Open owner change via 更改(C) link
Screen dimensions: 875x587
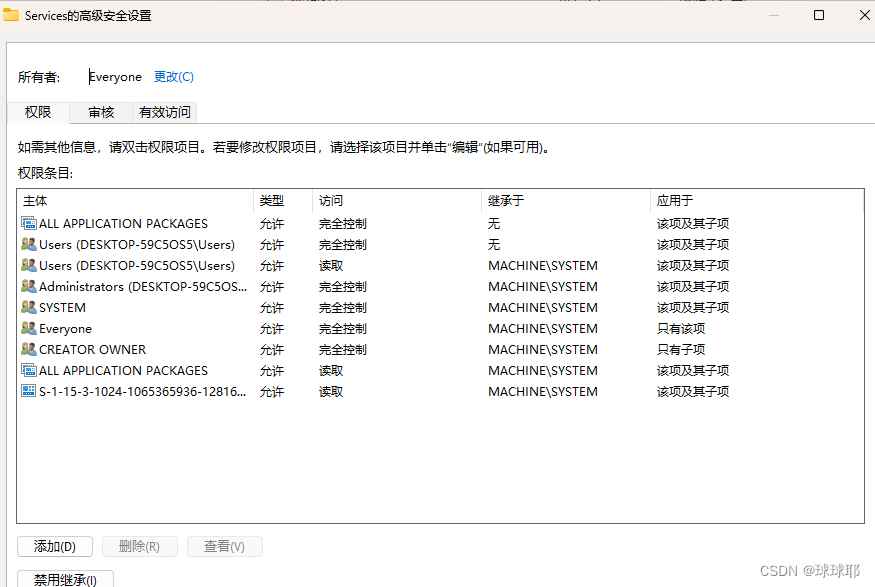tap(173, 76)
